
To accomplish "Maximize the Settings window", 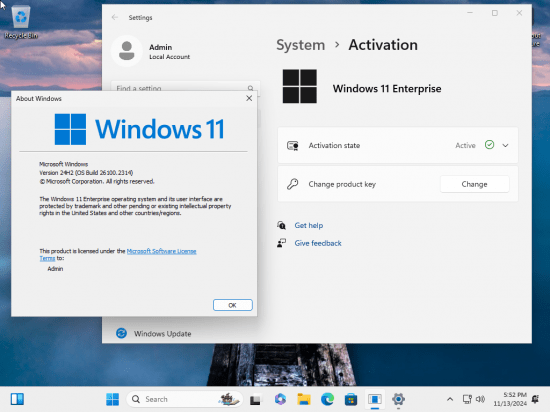I will coord(495,13).
